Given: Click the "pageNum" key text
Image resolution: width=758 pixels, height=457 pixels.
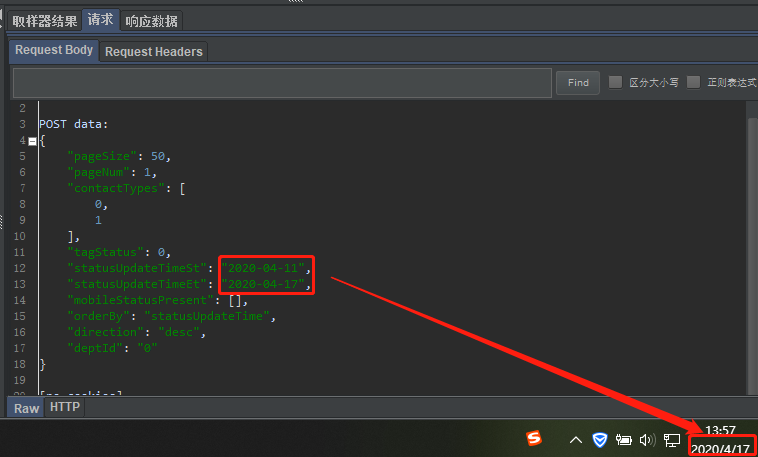Looking at the screenshot, I should pyautogui.click(x=99, y=172).
